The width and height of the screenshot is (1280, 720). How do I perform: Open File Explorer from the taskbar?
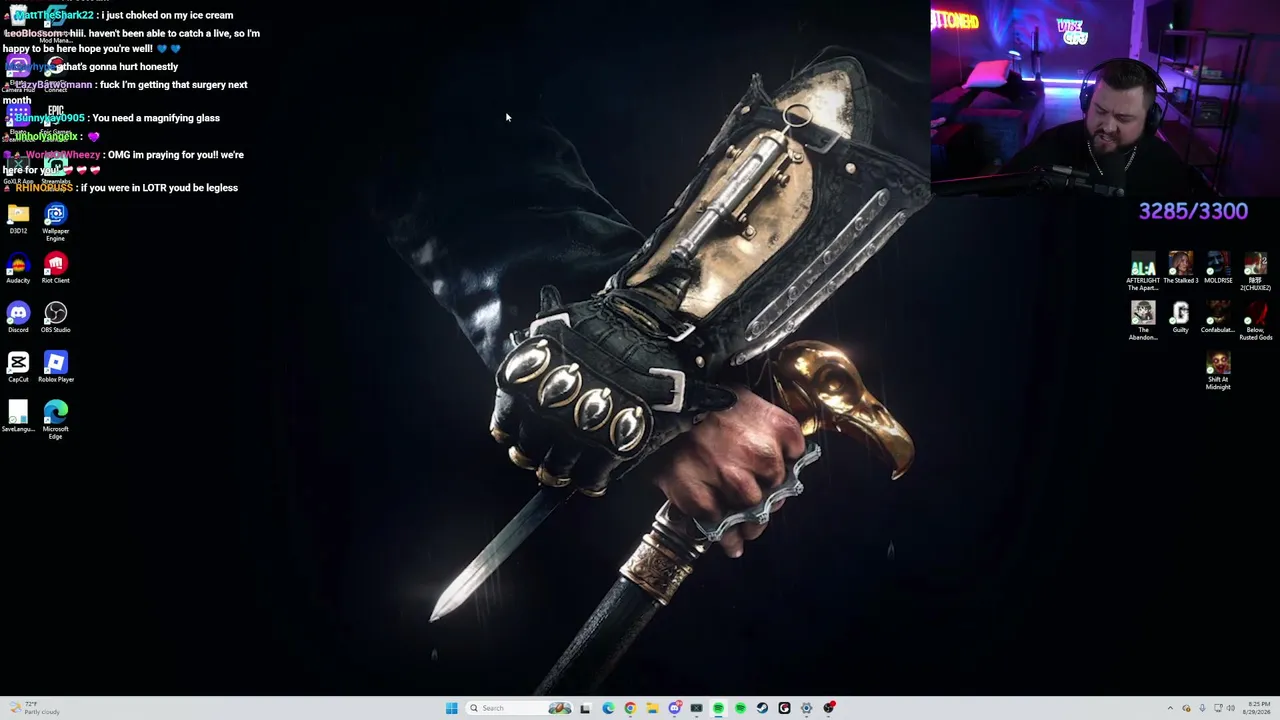tap(652, 708)
